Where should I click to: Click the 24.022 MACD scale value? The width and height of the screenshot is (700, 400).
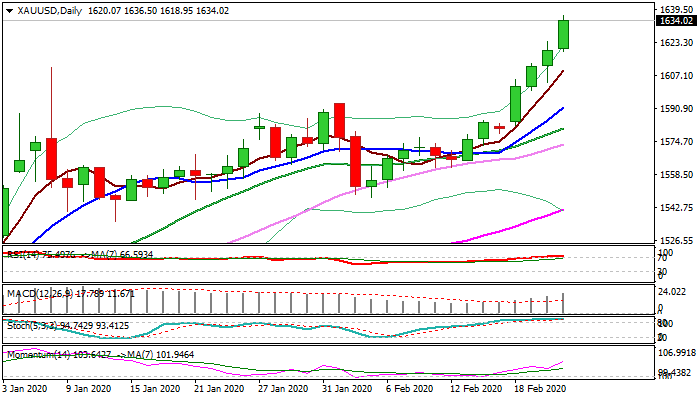[672, 292]
